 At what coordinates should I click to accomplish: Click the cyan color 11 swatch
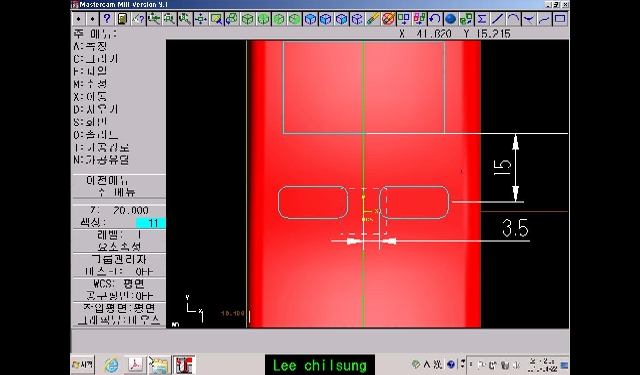151,223
